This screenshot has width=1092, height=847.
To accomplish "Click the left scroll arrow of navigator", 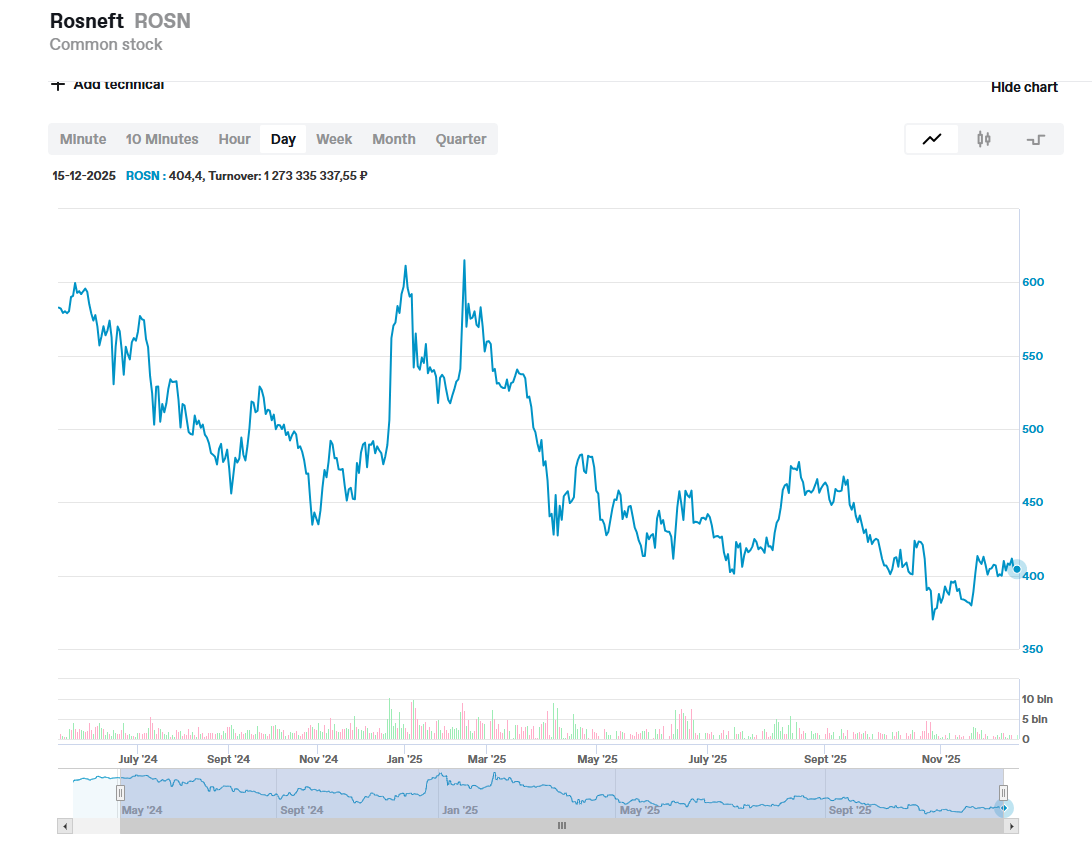I will pos(65,826).
